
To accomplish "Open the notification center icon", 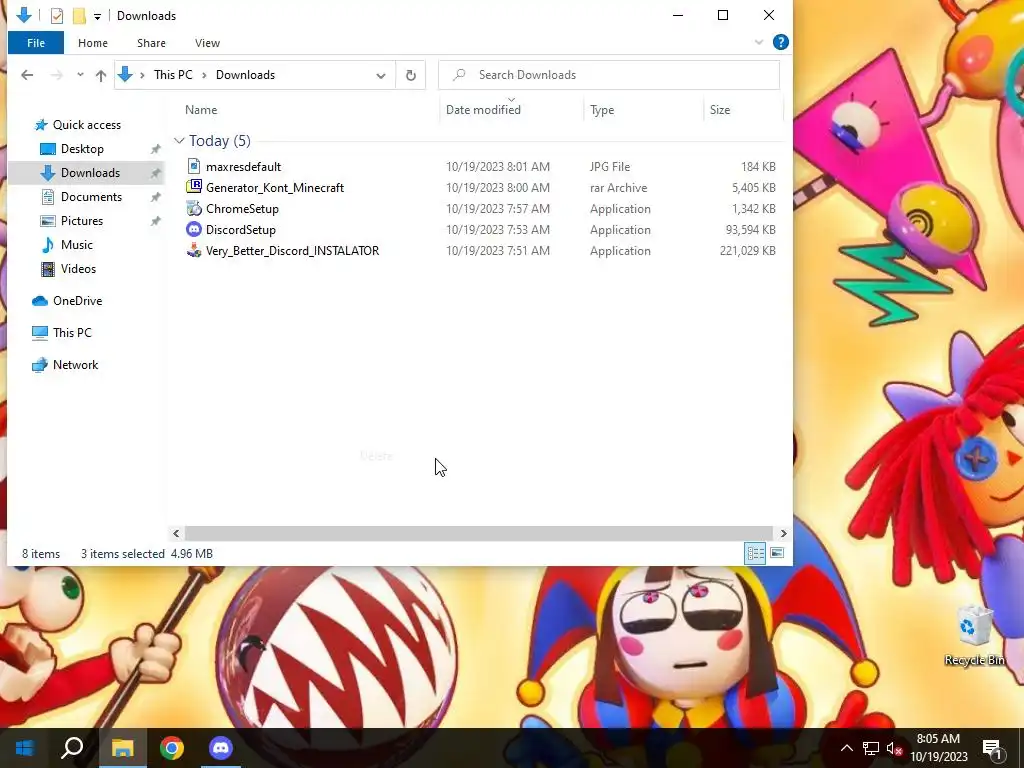I will pos(992,748).
